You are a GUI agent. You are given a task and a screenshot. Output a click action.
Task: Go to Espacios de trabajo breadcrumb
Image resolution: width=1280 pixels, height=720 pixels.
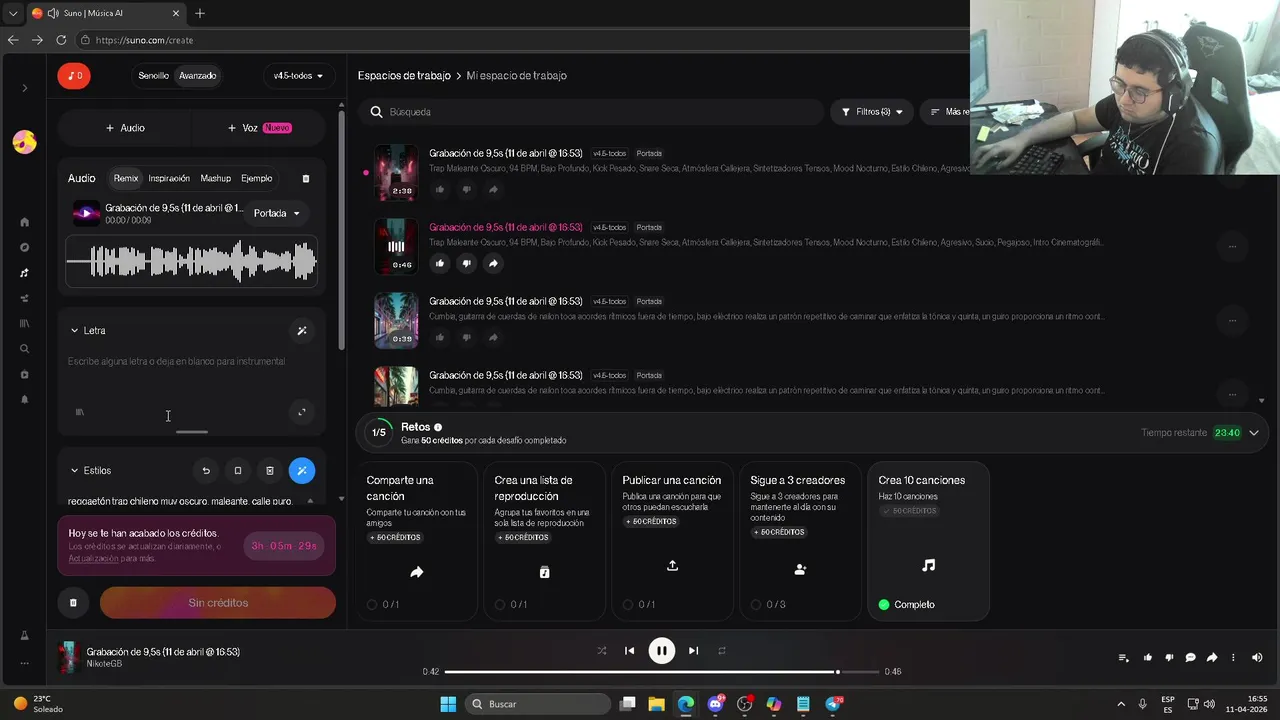404,76
